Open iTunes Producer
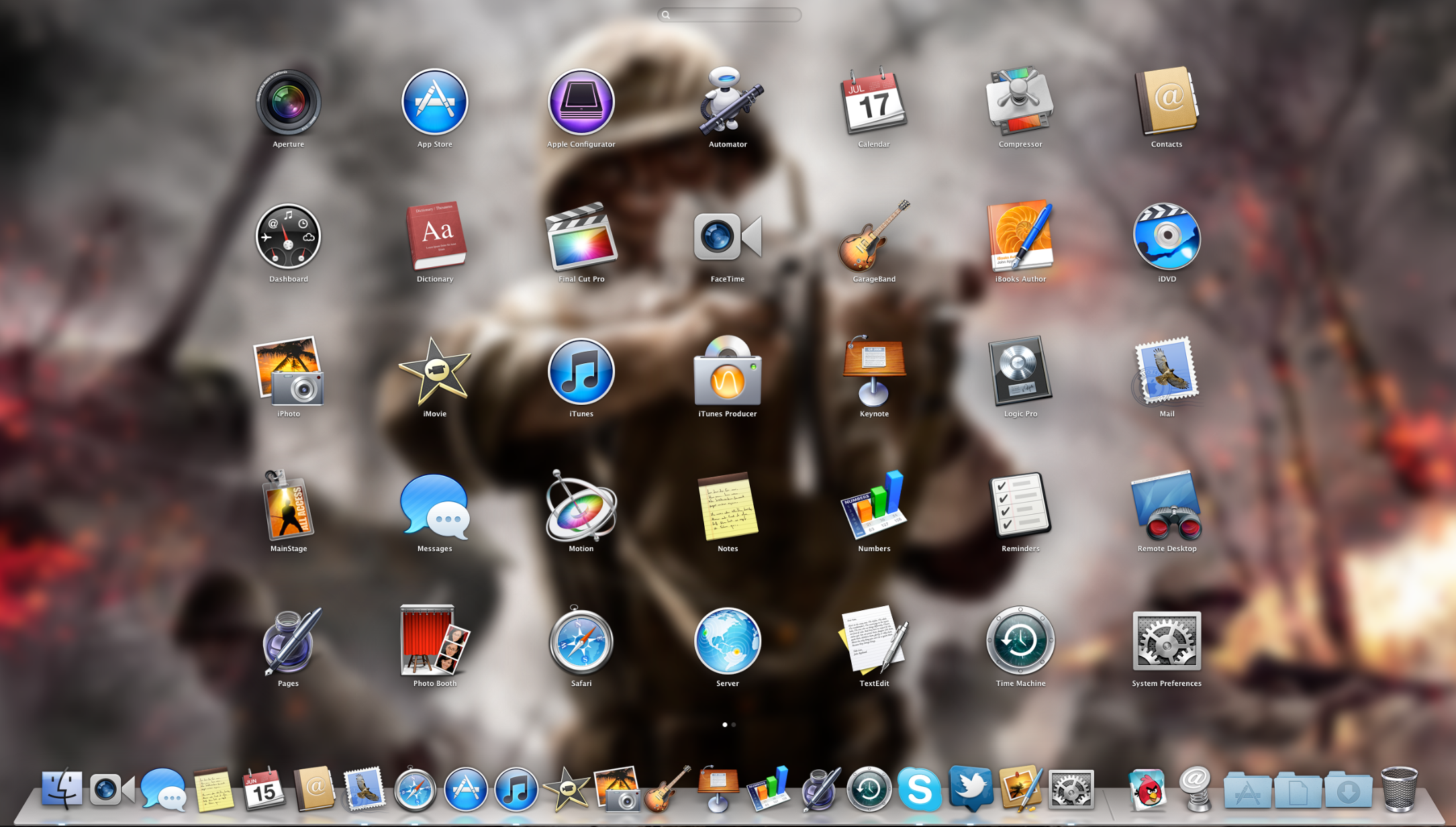1456x827 pixels. (x=728, y=373)
